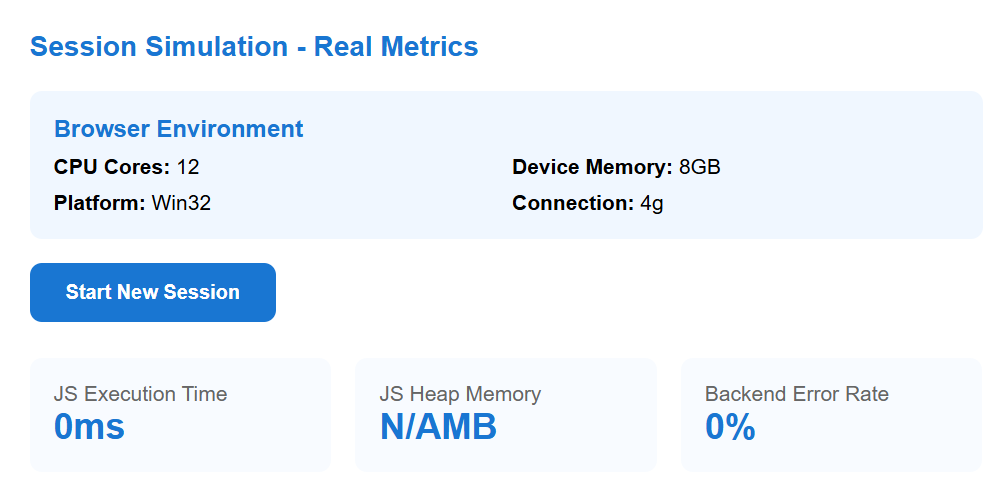Screen dimensions: 1000x489
Task: Click the Platform label
Action: pos(100,203)
